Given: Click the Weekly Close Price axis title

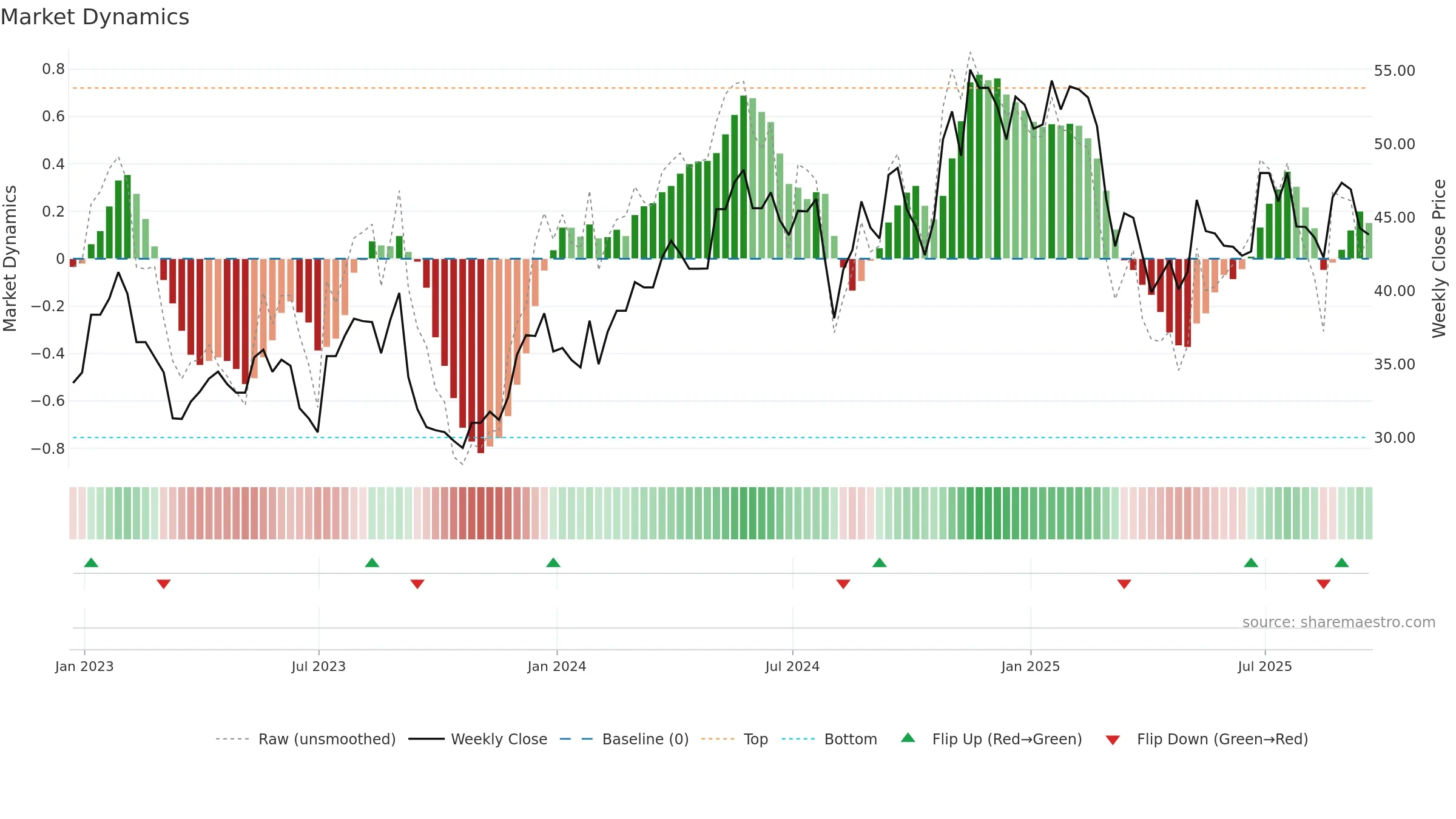Looking at the screenshot, I should pos(1439,259).
